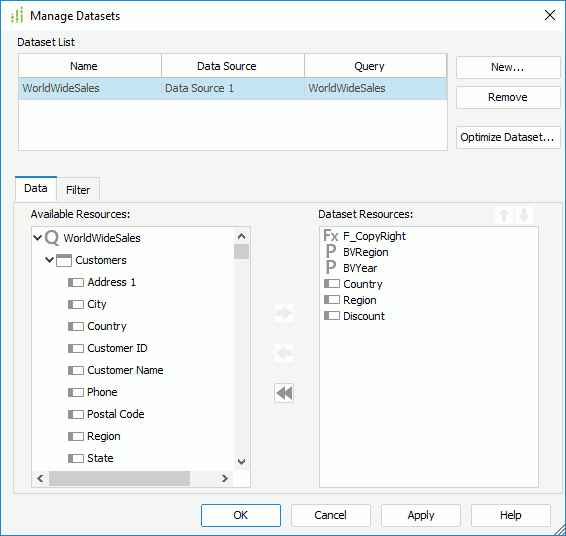
Task: Click the vertical scrollbar up arrow
Action: click(241, 236)
